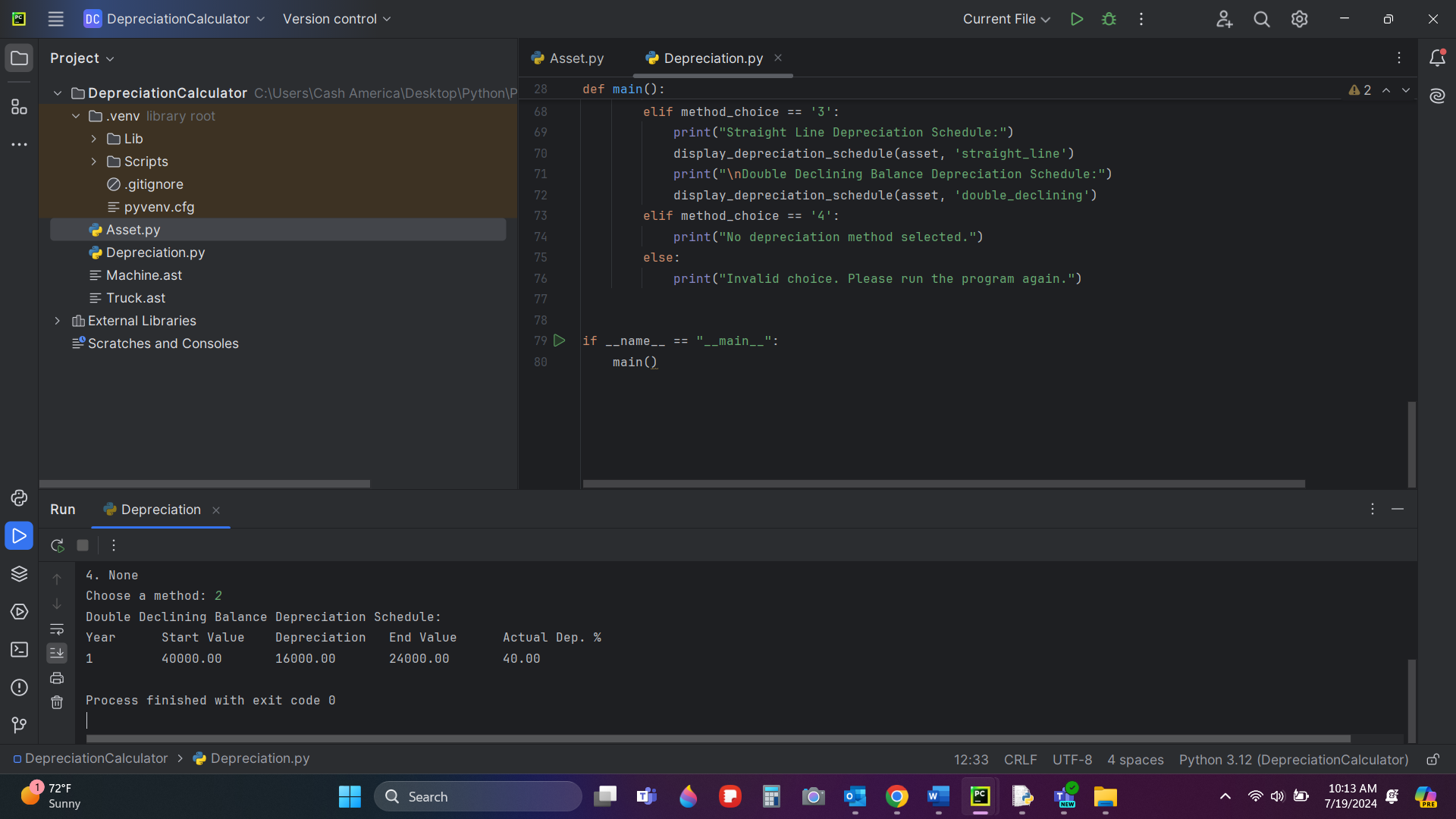
Task: Open the Terminal tool window
Action: coord(19,650)
